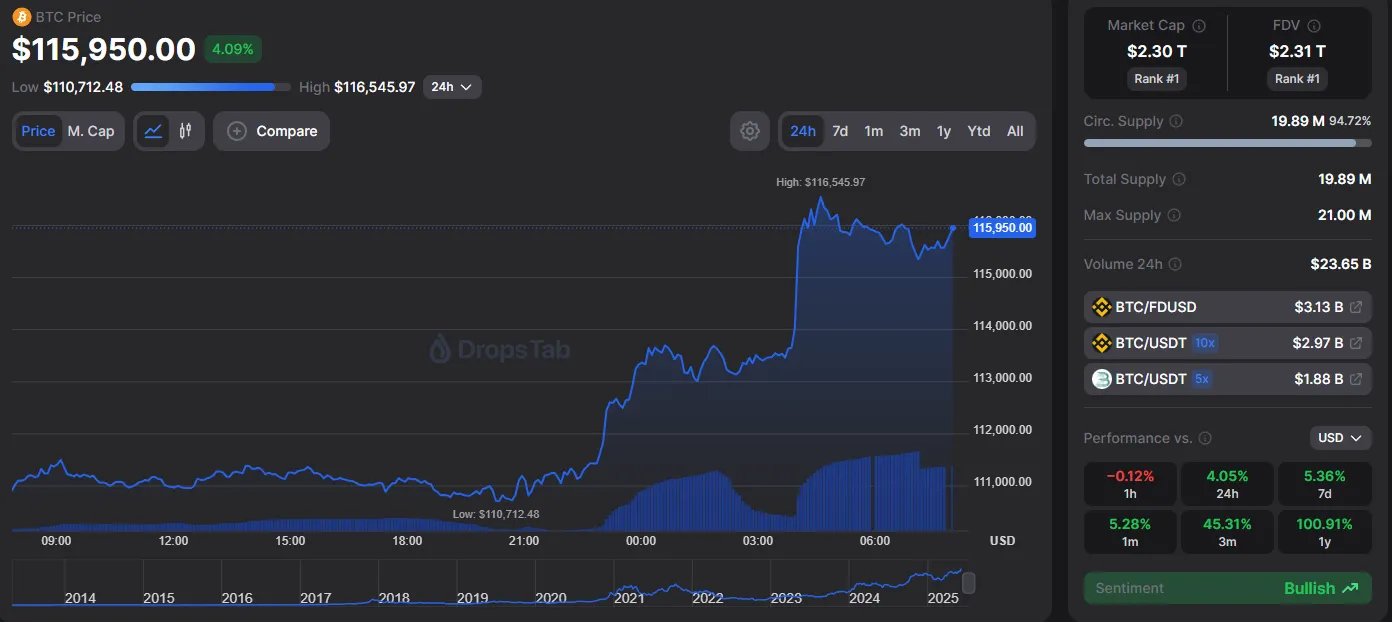Click the info icon beside Market Cap
The image size is (1392, 622).
pos(1199,26)
